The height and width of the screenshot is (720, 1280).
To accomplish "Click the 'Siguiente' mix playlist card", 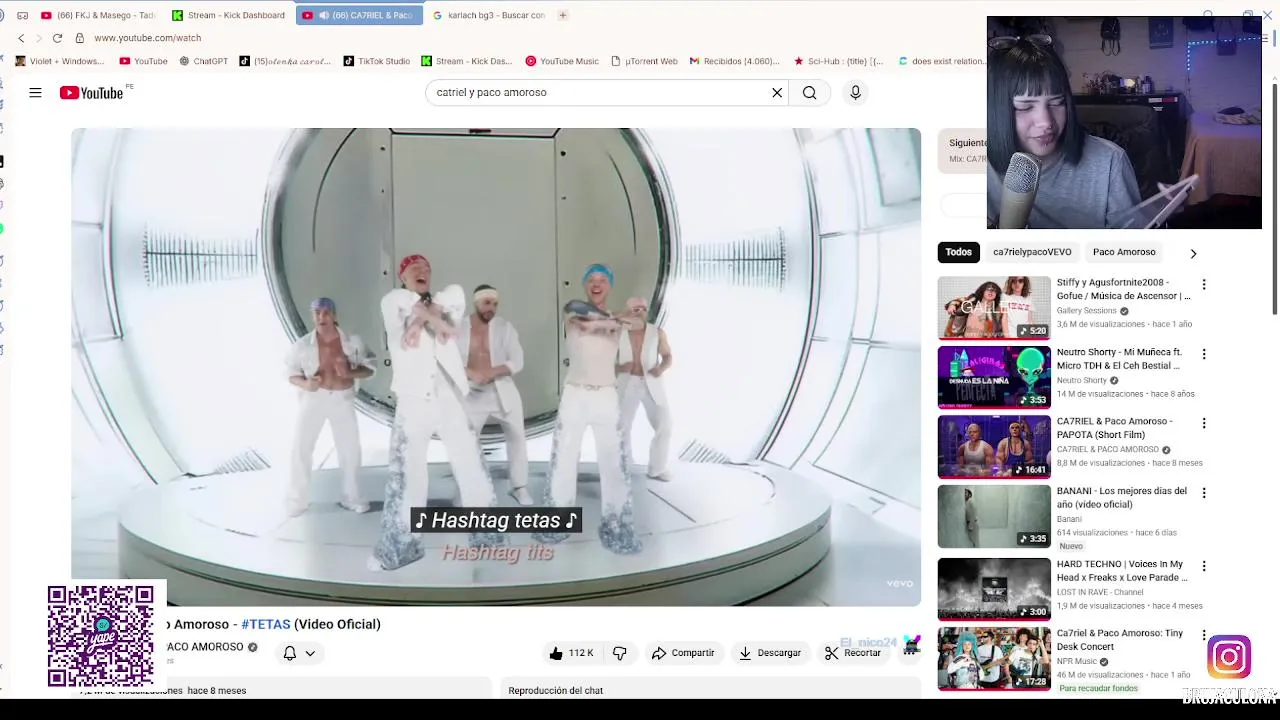I will (x=962, y=150).
